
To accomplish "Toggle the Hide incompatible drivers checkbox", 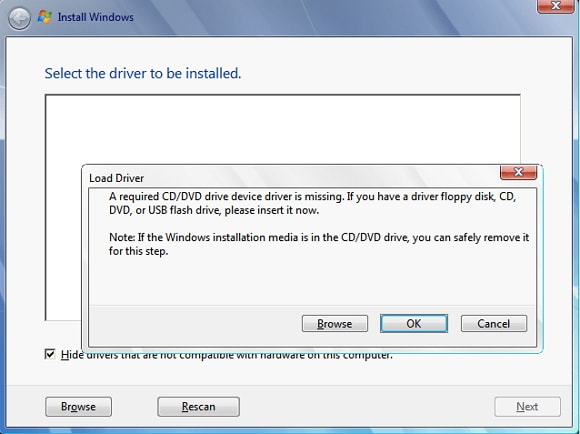I will pyautogui.click(x=50, y=354).
